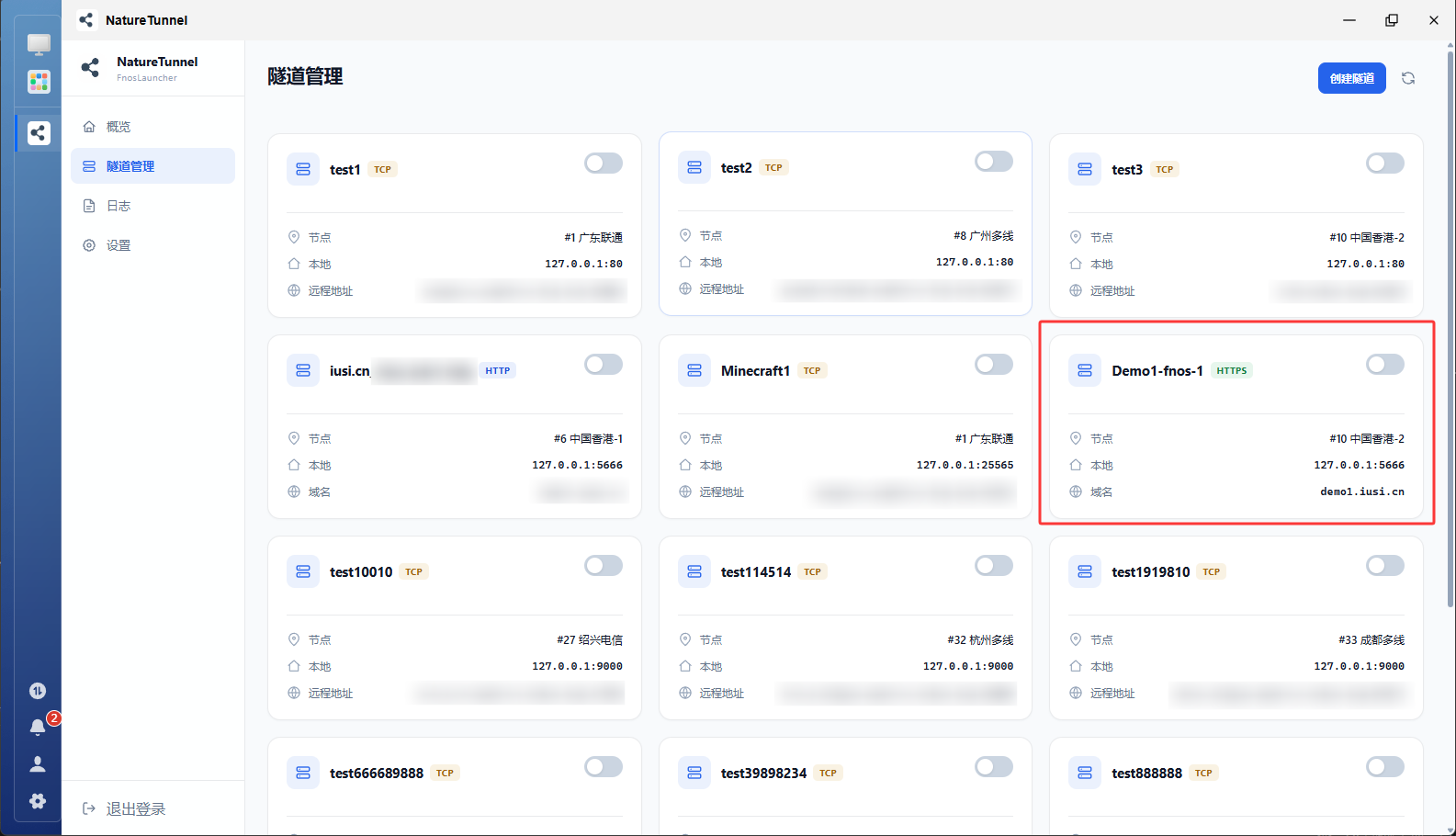Go to the 概览 overview page
Image resolution: width=1456 pixels, height=836 pixels.
point(152,127)
